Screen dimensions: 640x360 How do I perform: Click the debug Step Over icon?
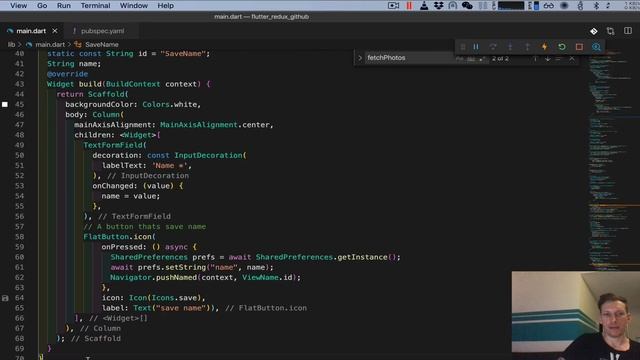[493, 47]
